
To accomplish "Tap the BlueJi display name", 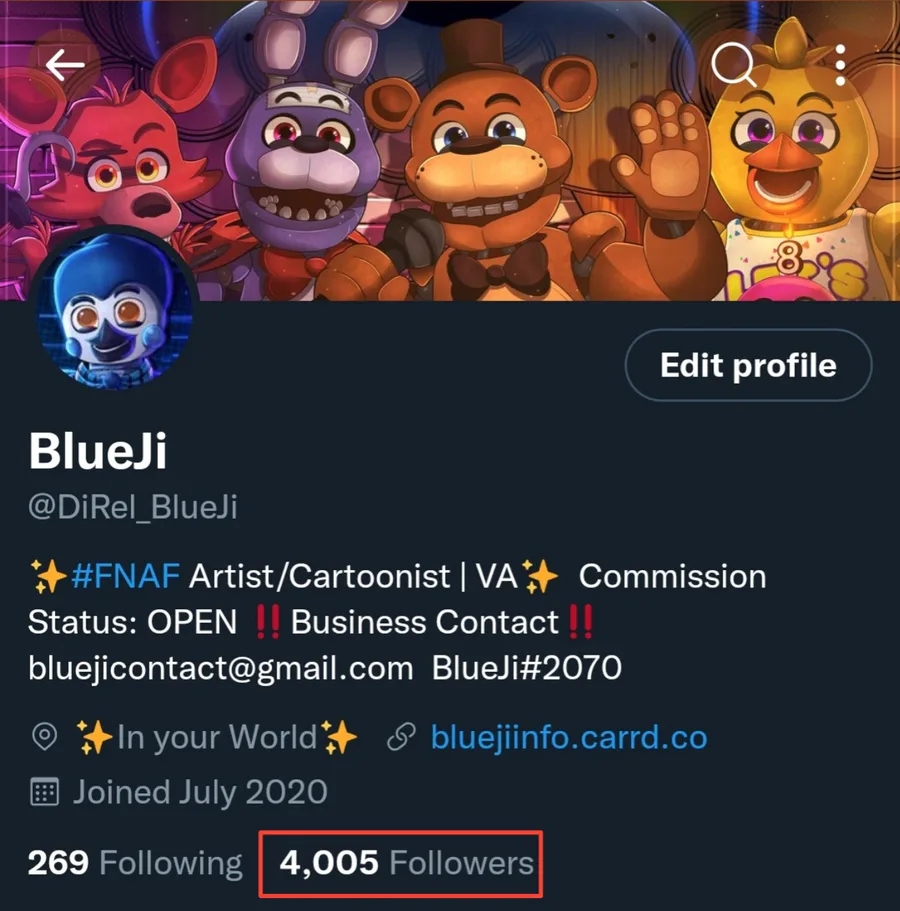I will click(x=98, y=451).
